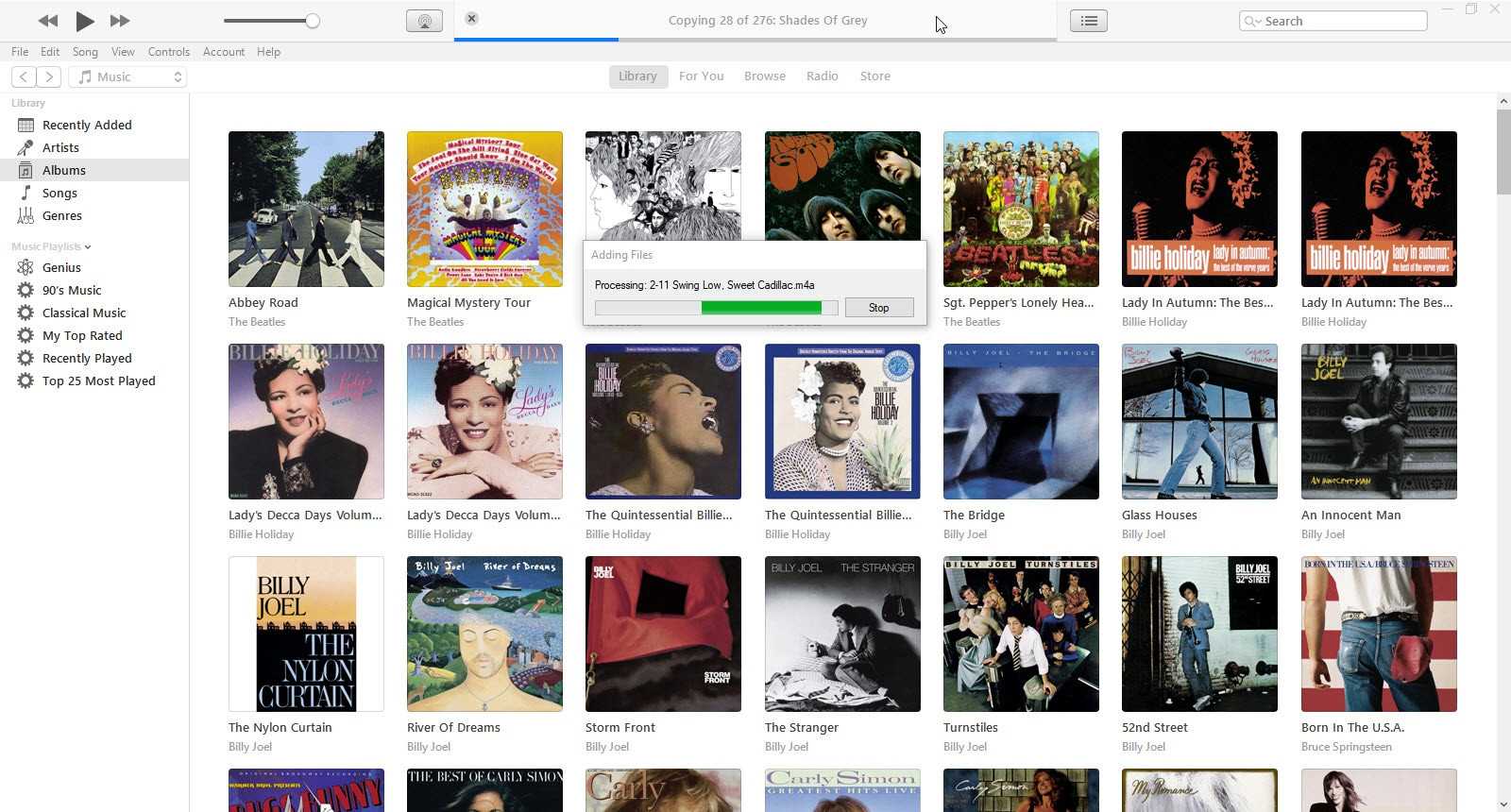Switch to the Store tab
Image resolution: width=1511 pixels, height=812 pixels.
[875, 76]
